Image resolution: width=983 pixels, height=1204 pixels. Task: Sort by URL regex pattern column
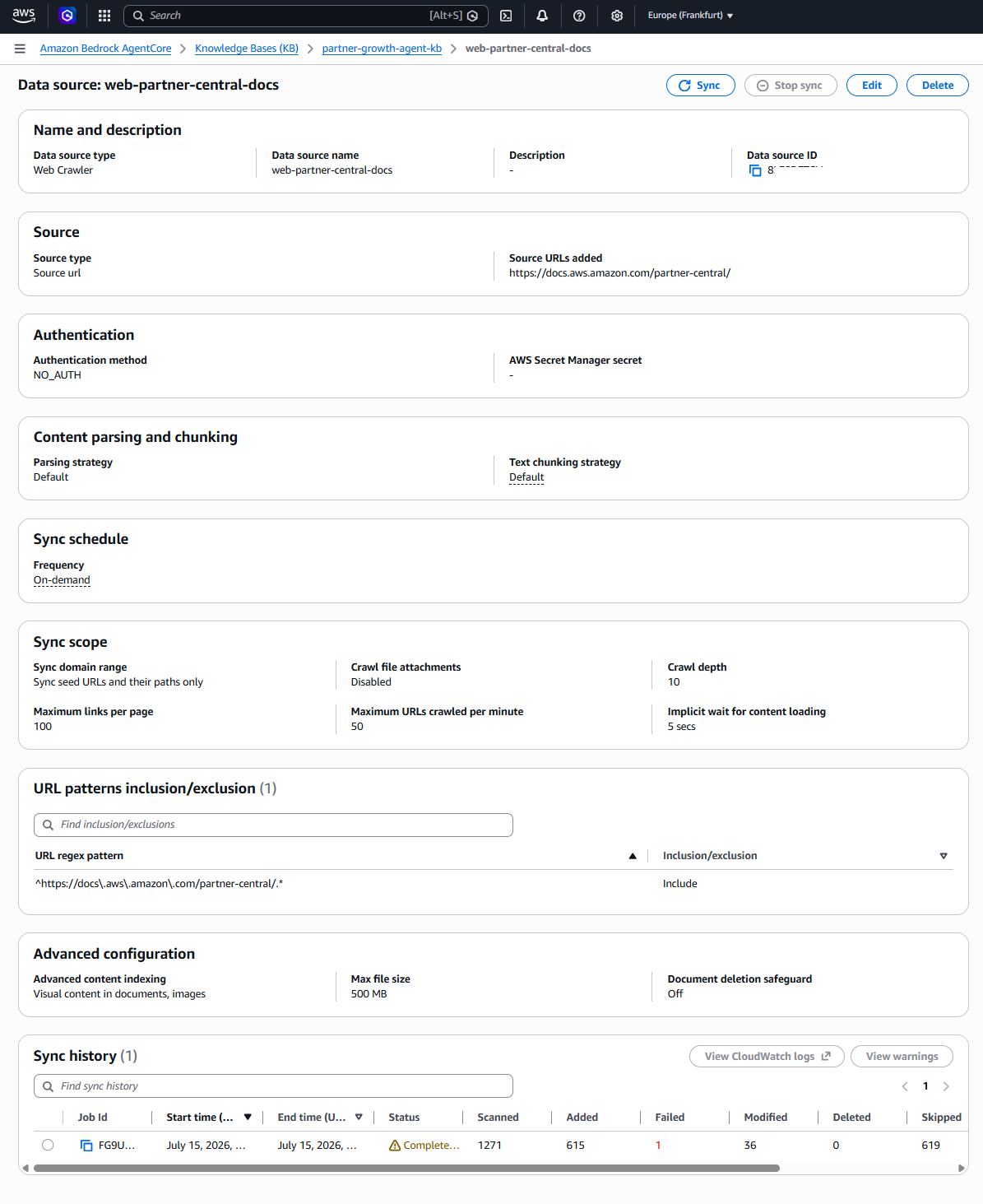633,856
